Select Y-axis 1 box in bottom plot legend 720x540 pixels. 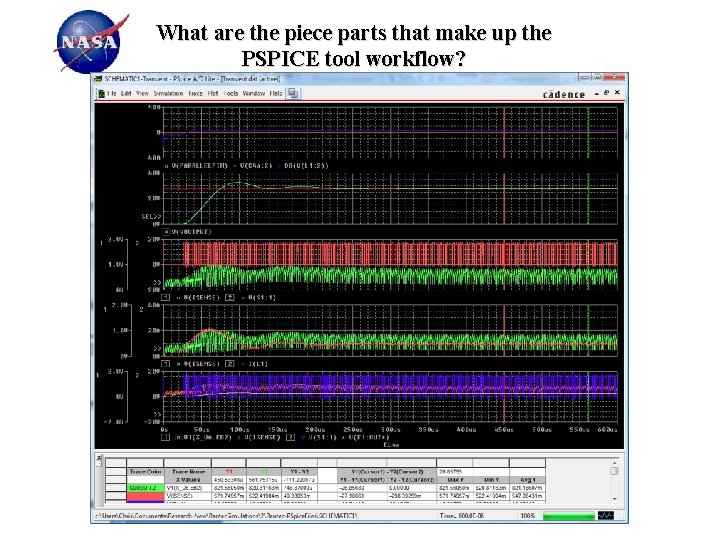pos(166,438)
